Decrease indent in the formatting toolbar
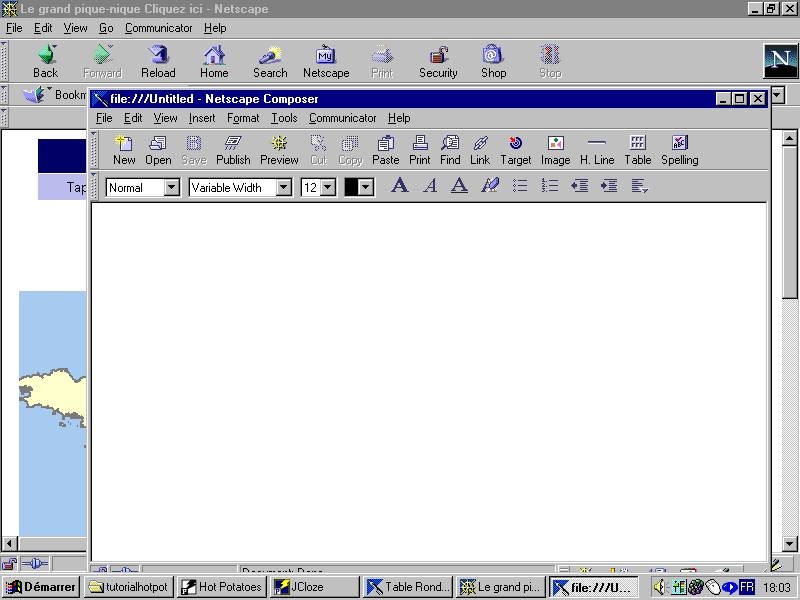Image resolution: width=800 pixels, height=600 pixels. [580, 186]
